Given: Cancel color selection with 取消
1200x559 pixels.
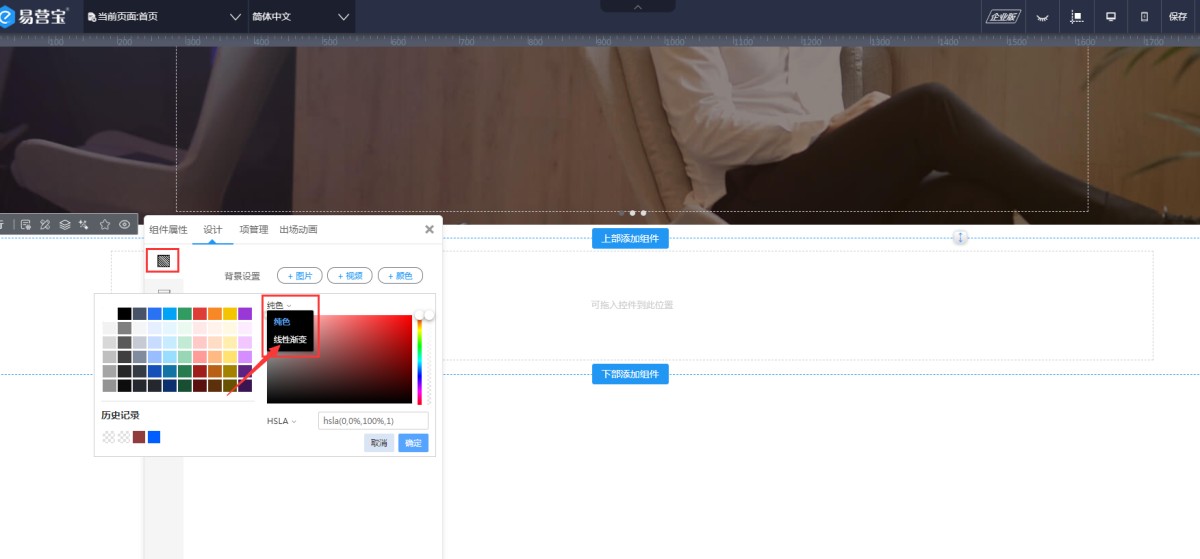Looking at the screenshot, I should pos(379,443).
